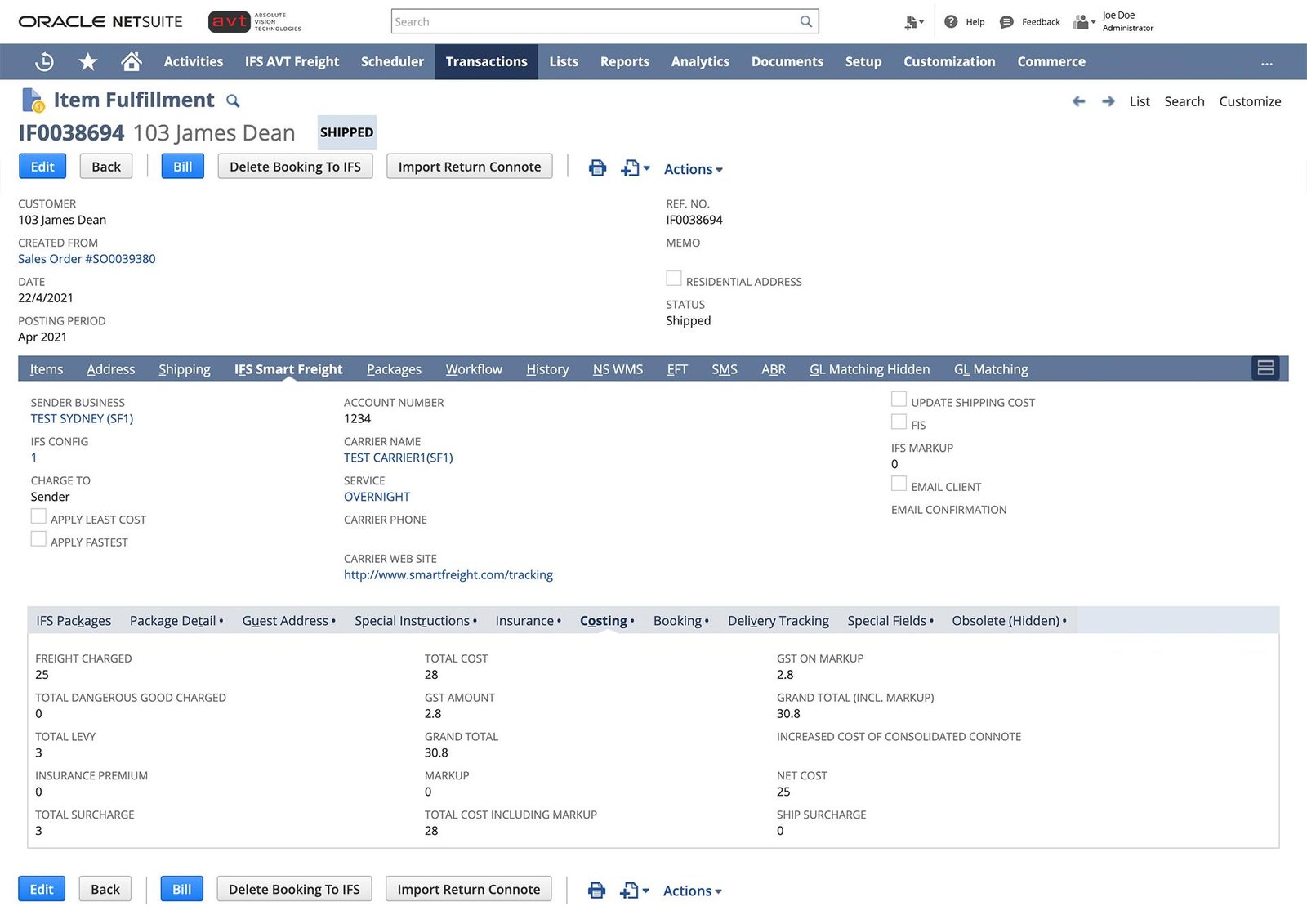1307x924 pixels.
Task: Open the Special Fields sub-subtab
Action: [890, 621]
